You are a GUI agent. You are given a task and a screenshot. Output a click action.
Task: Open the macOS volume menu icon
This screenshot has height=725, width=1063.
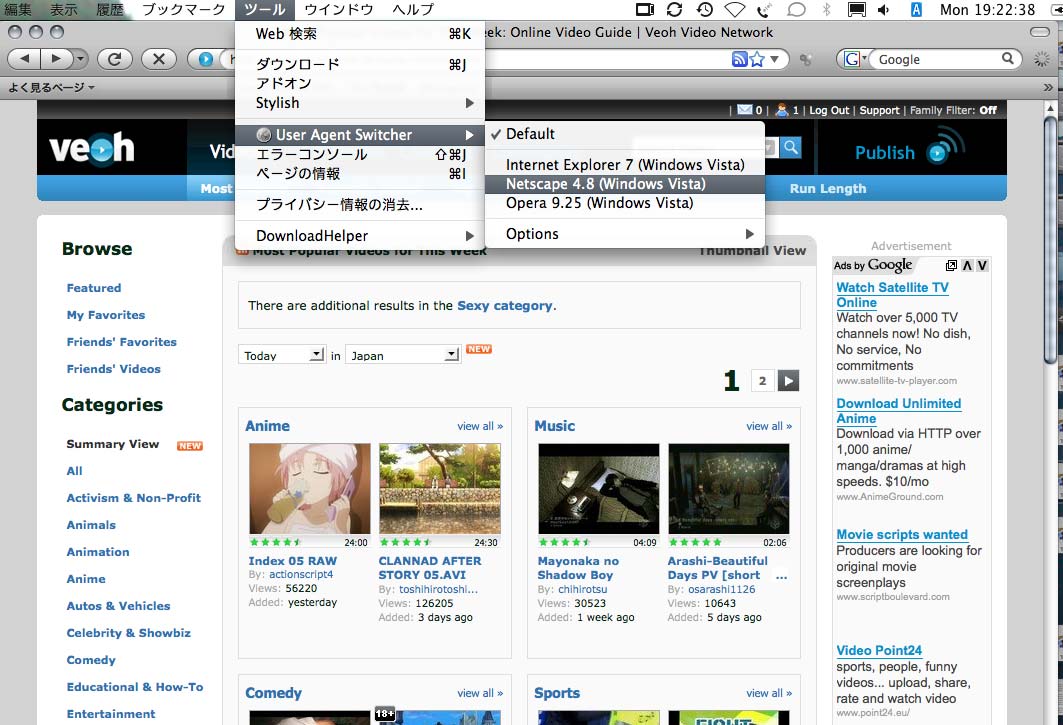point(884,9)
